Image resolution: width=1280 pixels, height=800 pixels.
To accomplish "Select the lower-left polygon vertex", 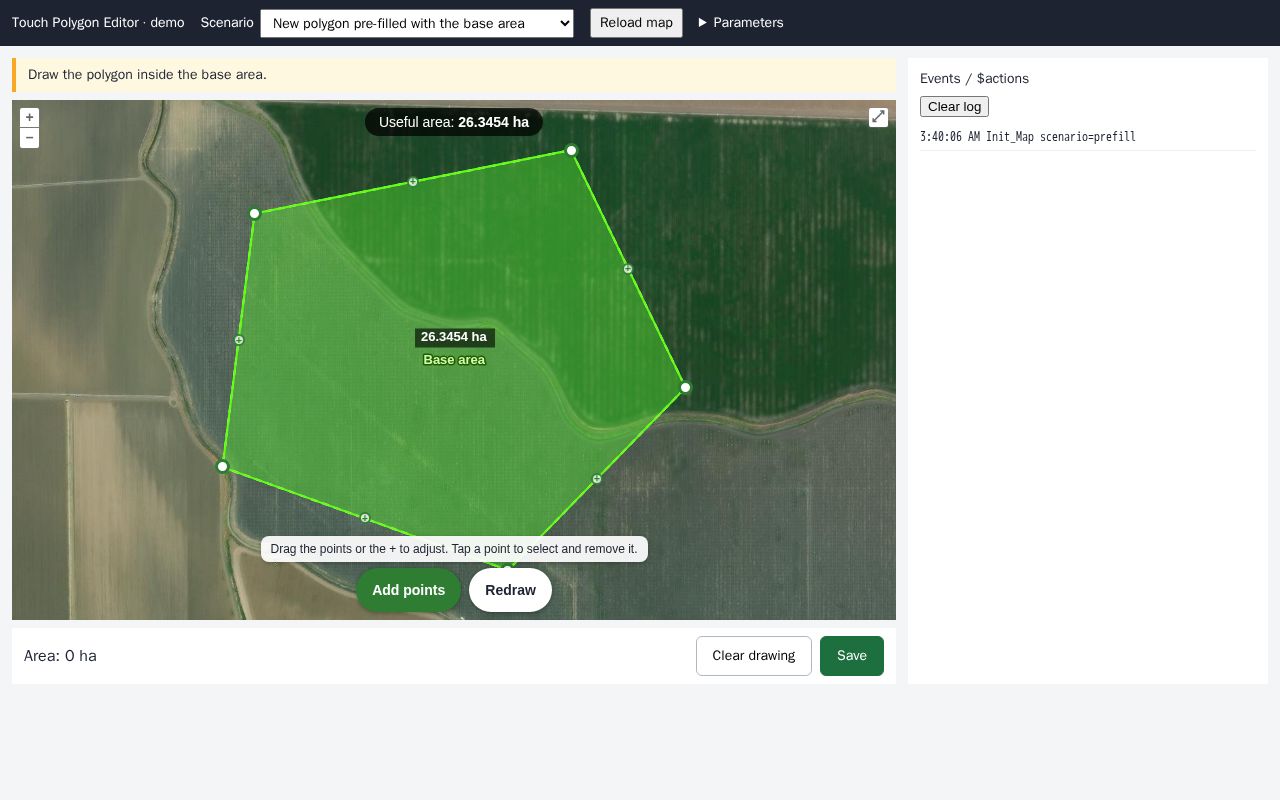I will point(222,467).
